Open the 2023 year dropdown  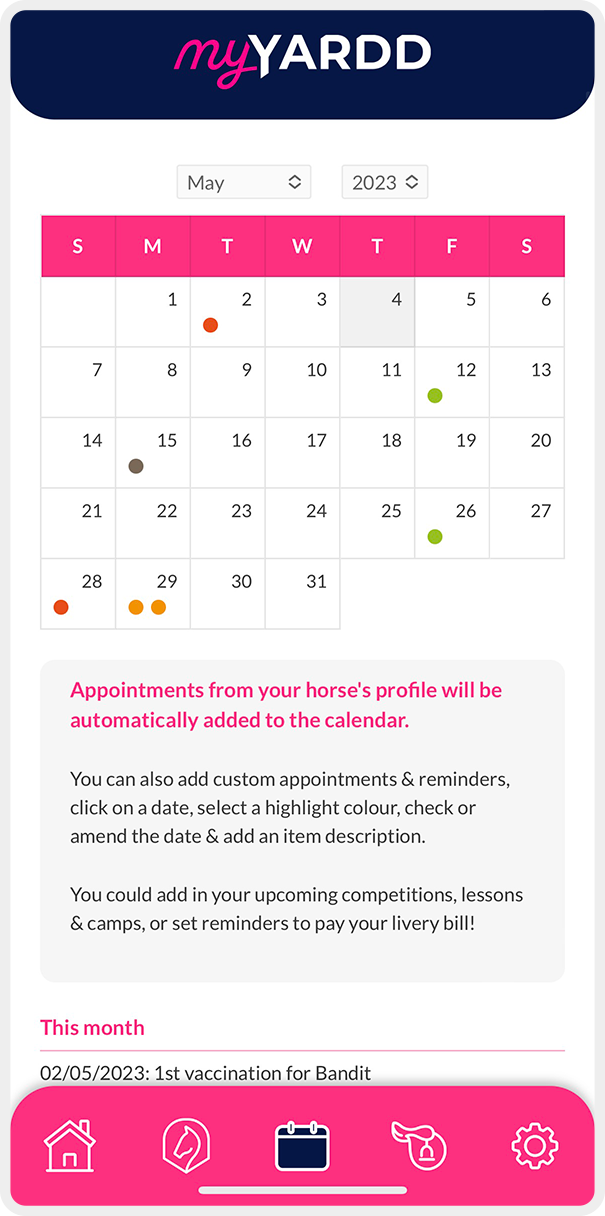(385, 182)
